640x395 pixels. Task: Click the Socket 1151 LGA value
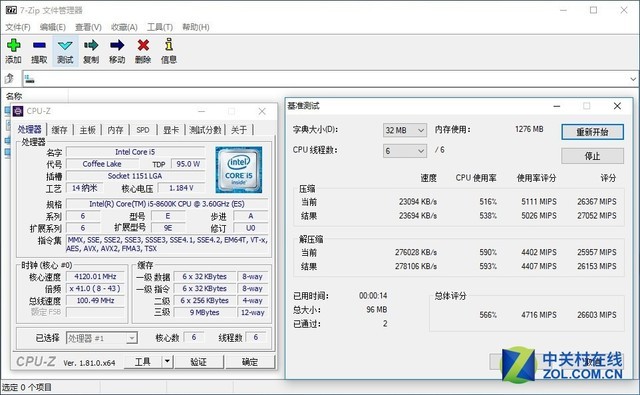coord(136,176)
